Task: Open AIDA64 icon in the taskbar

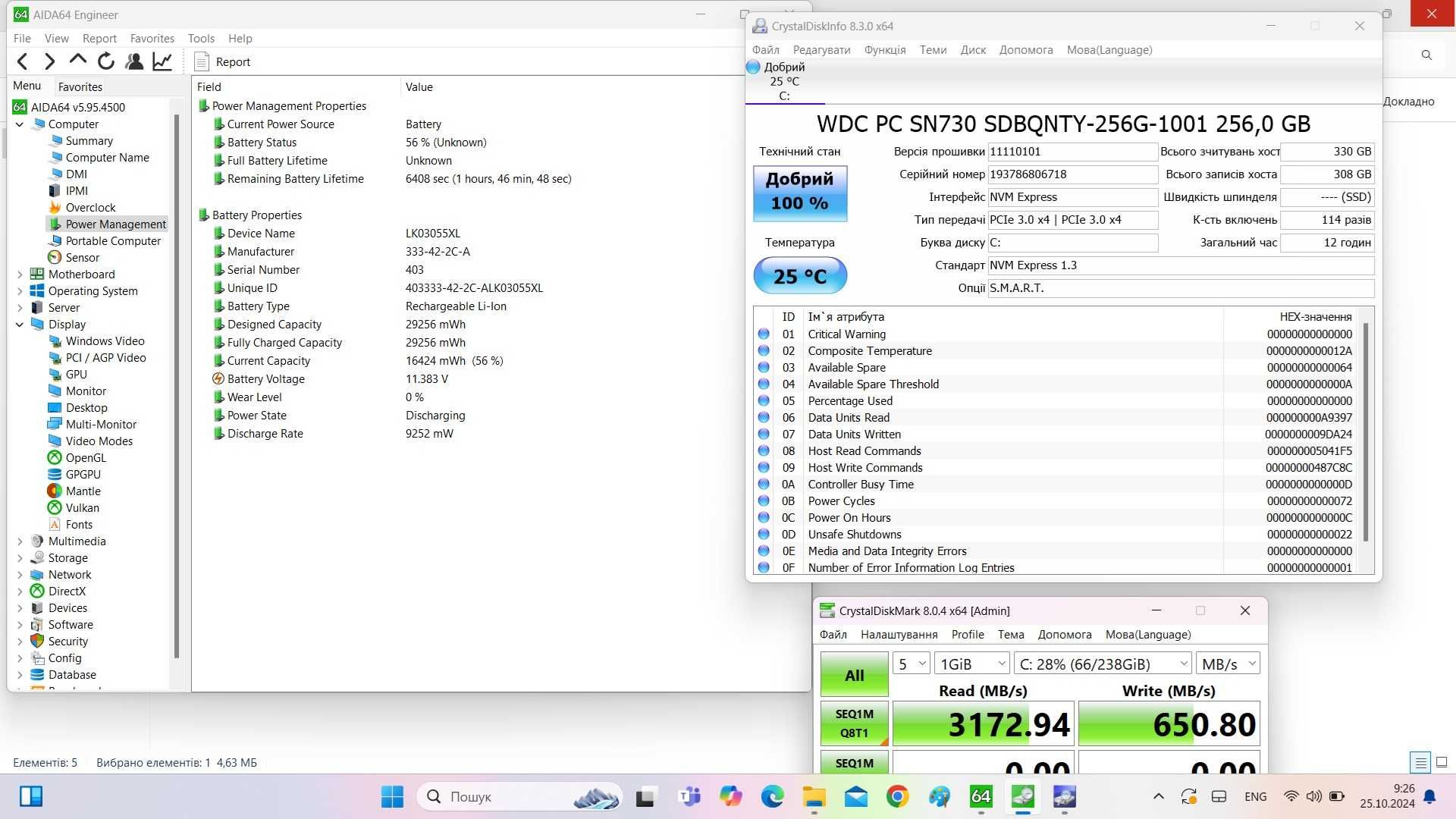Action: pos(981,796)
